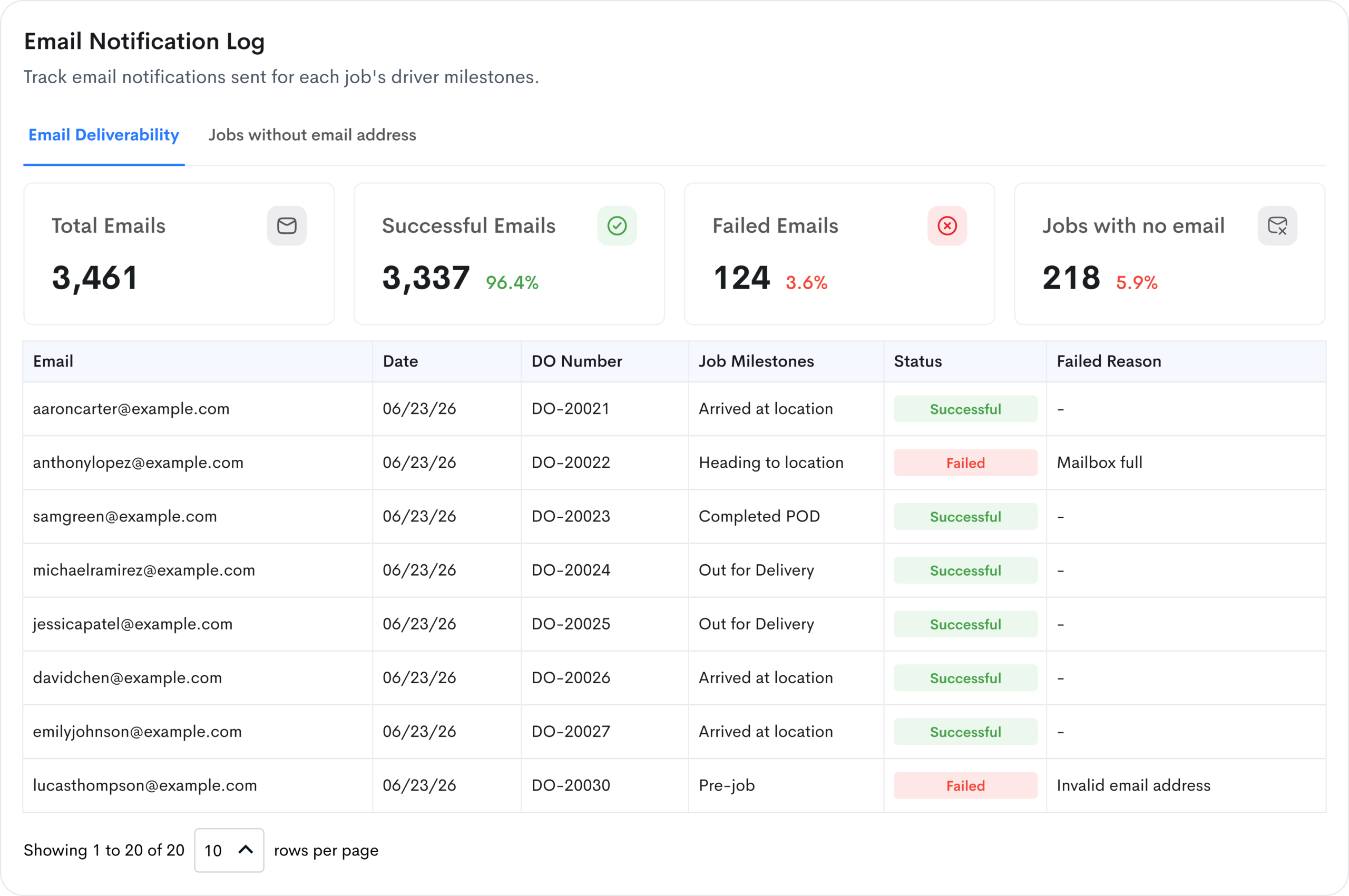Click the 3,461 total emails value
This screenshot has width=1349, height=896.
[x=95, y=278]
